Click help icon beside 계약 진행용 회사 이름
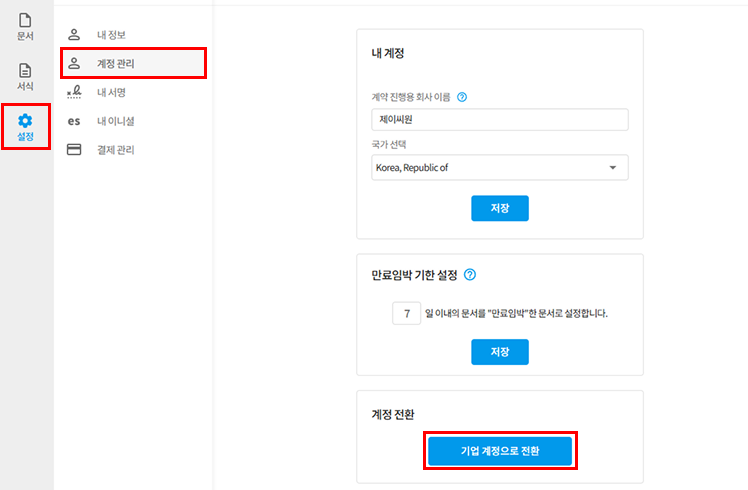This screenshot has width=748, height=490. 462,98
